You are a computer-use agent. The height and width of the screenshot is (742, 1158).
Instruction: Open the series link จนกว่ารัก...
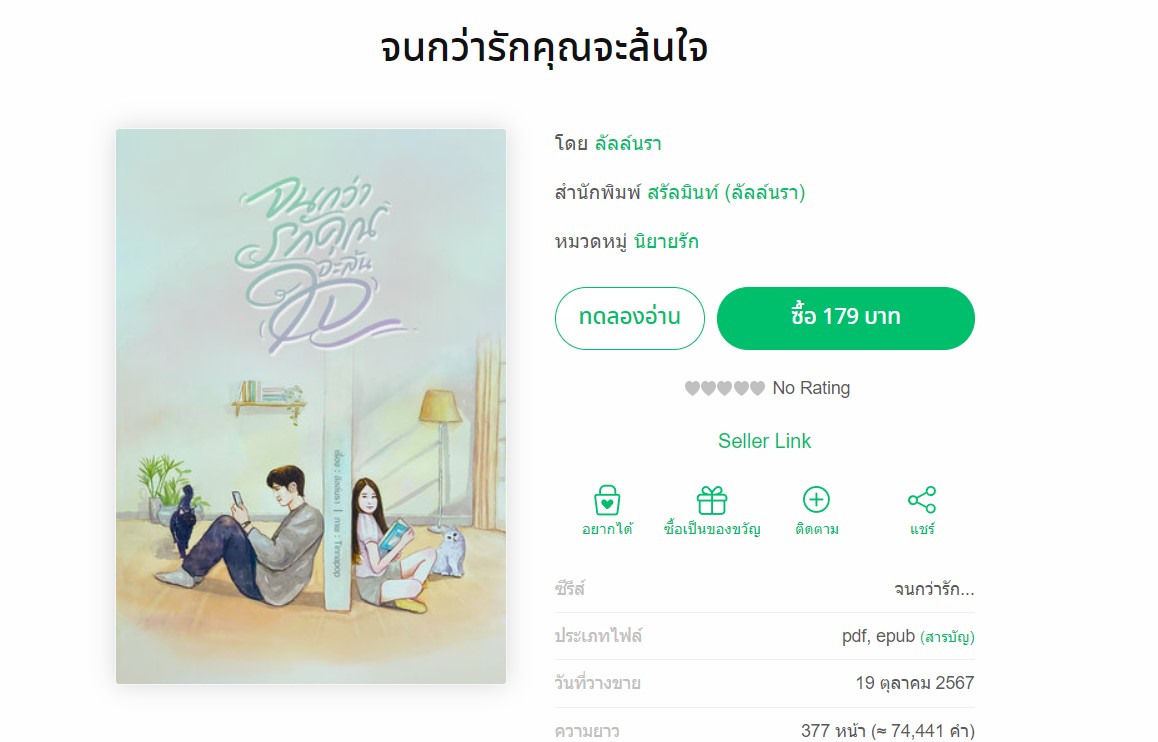tap(933, 589)
